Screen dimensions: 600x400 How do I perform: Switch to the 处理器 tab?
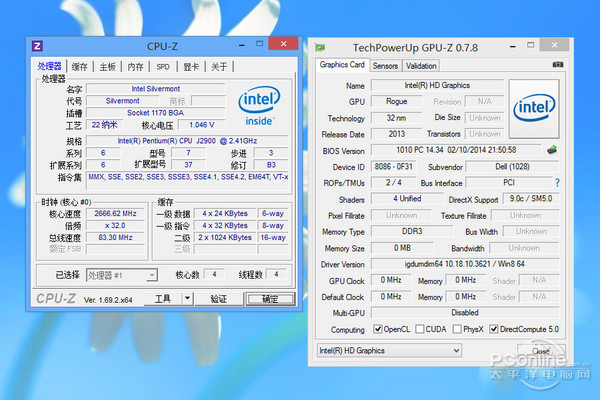point(49,66)
